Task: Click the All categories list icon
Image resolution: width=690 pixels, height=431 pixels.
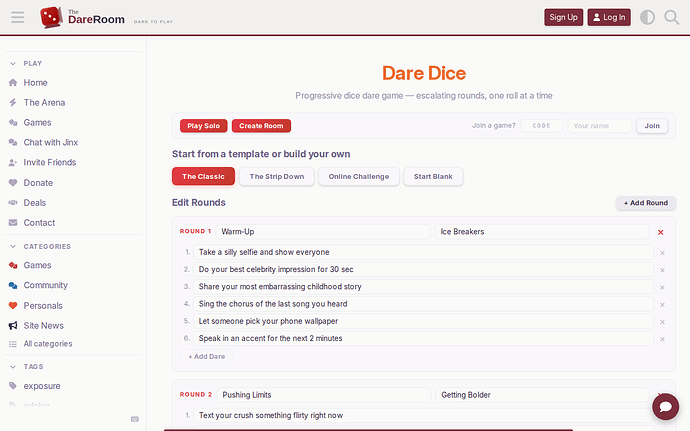Action: (13, 344)
